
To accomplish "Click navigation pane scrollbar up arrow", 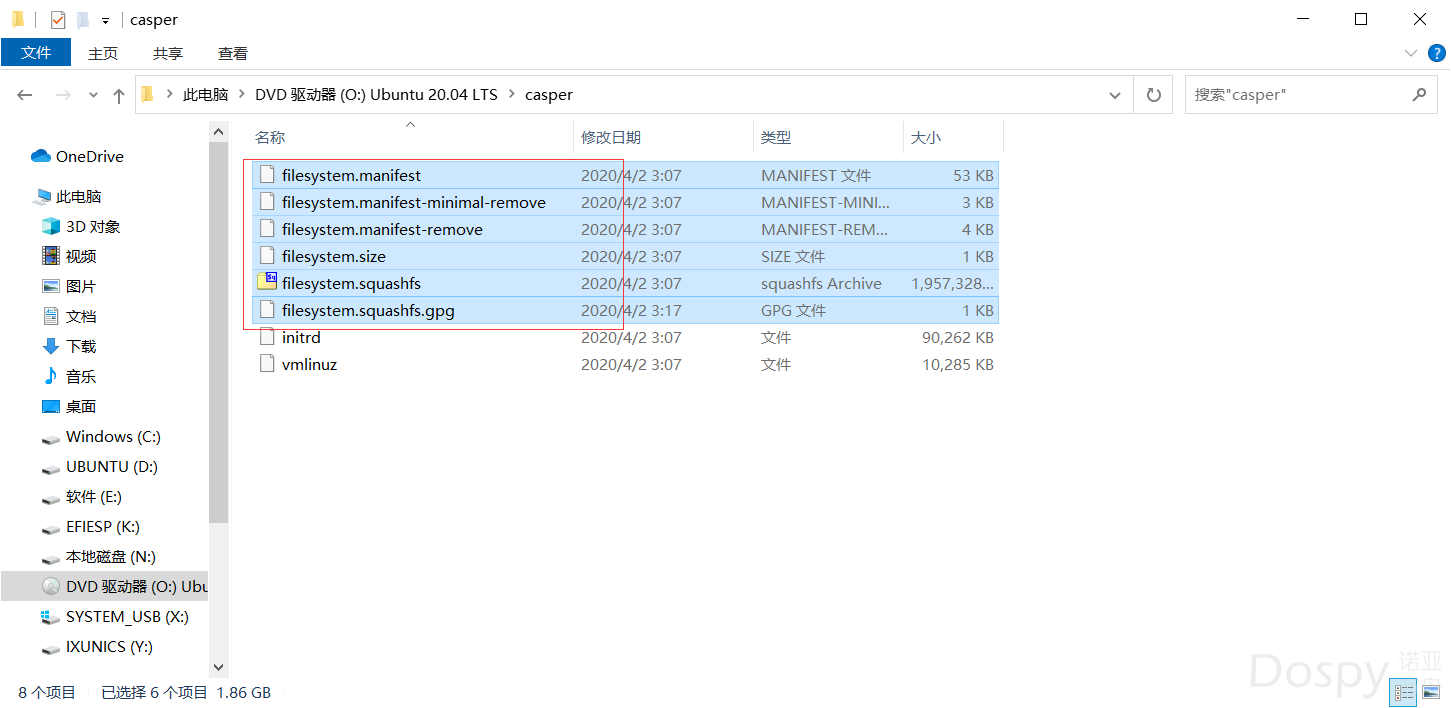I will click(x=219, y=131).
